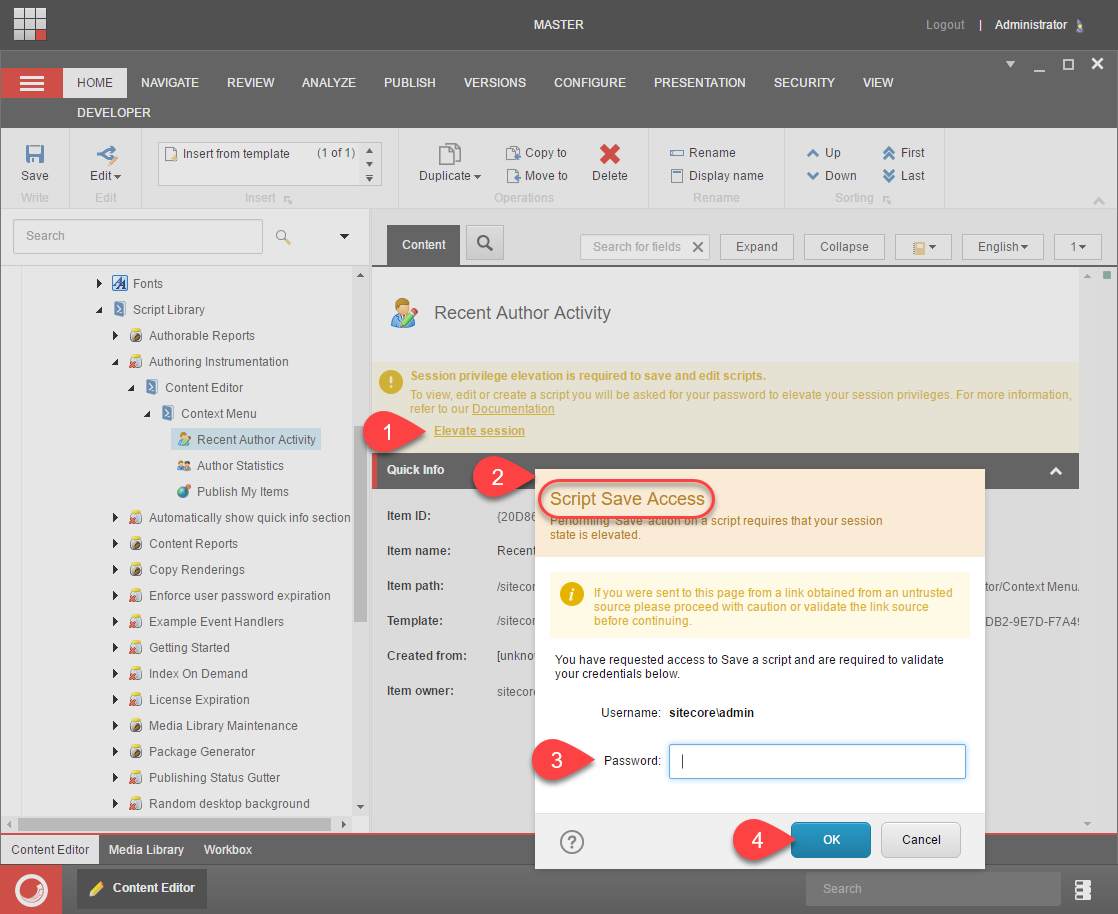Click the Save disk icon in ribbon
Screen dimensions: 1118x914
(x=35, y=155)
